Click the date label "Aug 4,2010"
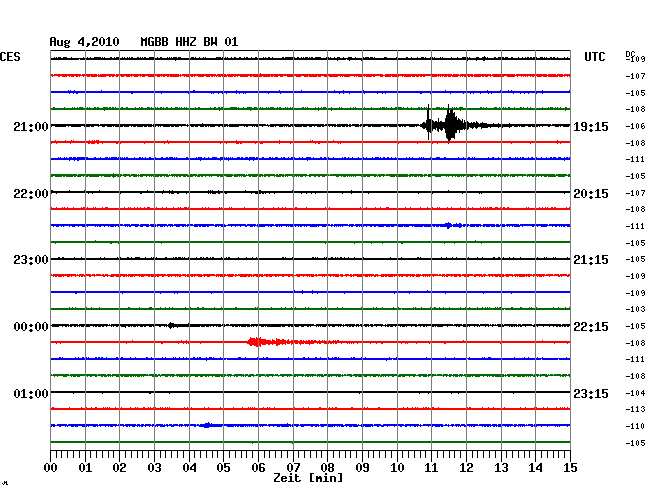 tap(84, 42)
